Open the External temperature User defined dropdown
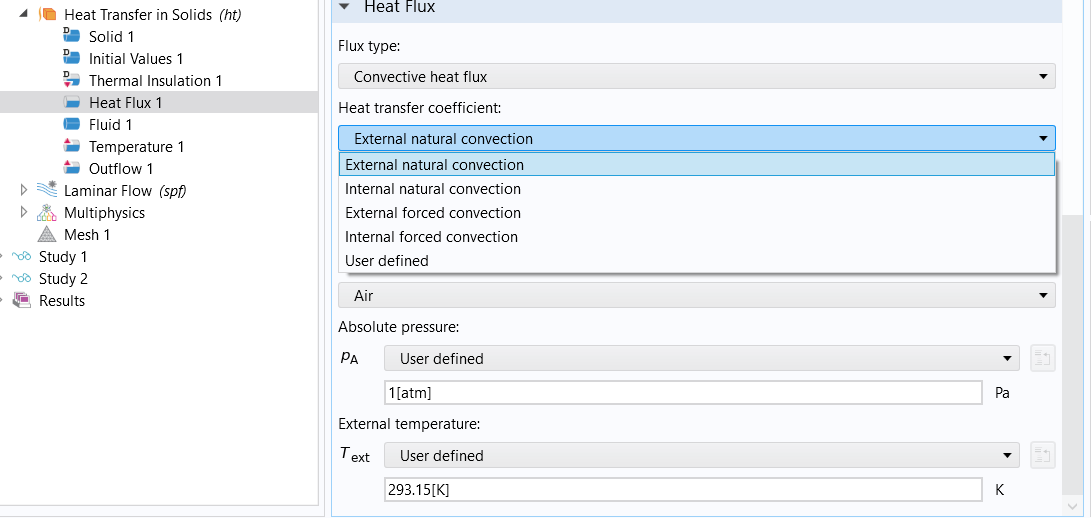 [x=701, y=456]
